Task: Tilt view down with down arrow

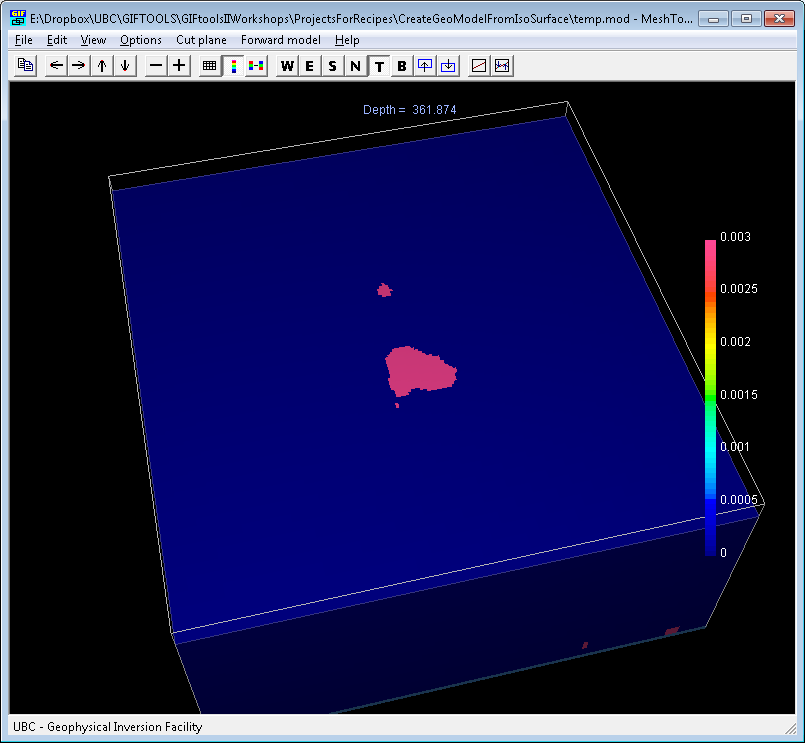Action: [125, 66]
